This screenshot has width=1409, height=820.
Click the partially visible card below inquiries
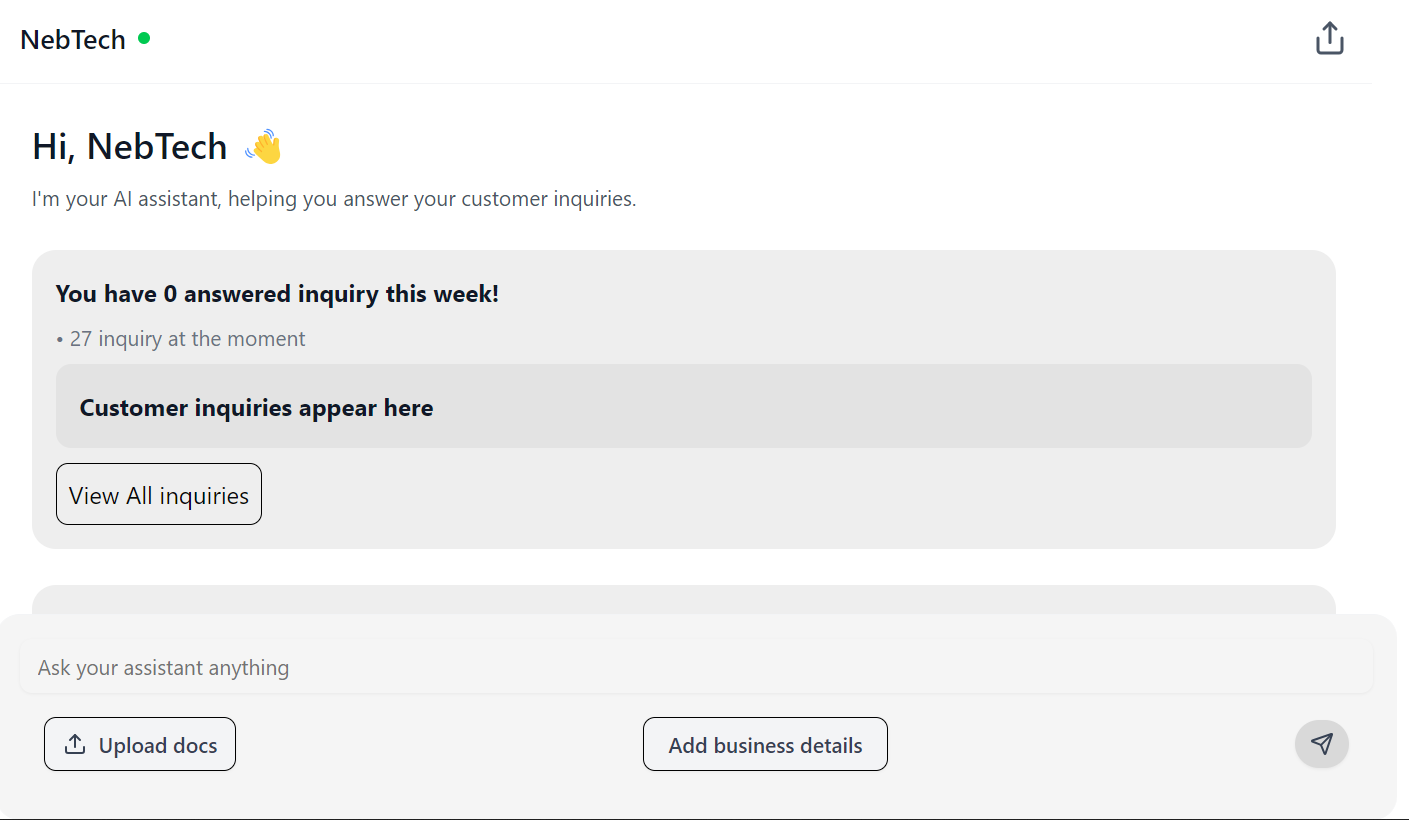coord(684,599)
